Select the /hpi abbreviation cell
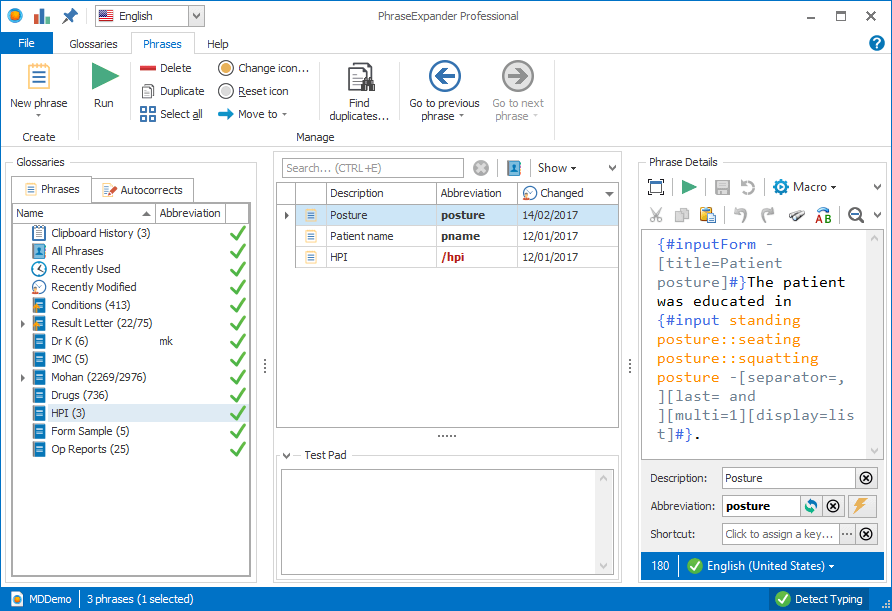Viewport: 892px width, 611px height. [477, 257]
